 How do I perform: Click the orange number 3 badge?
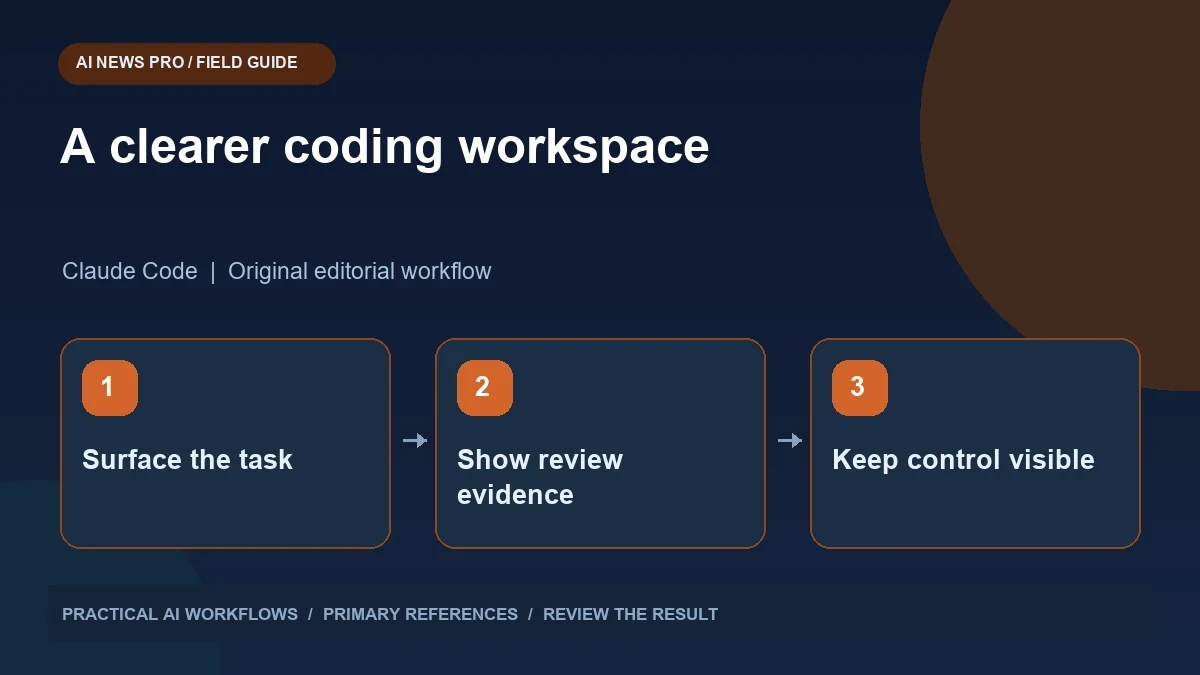(x=860, y=388)
